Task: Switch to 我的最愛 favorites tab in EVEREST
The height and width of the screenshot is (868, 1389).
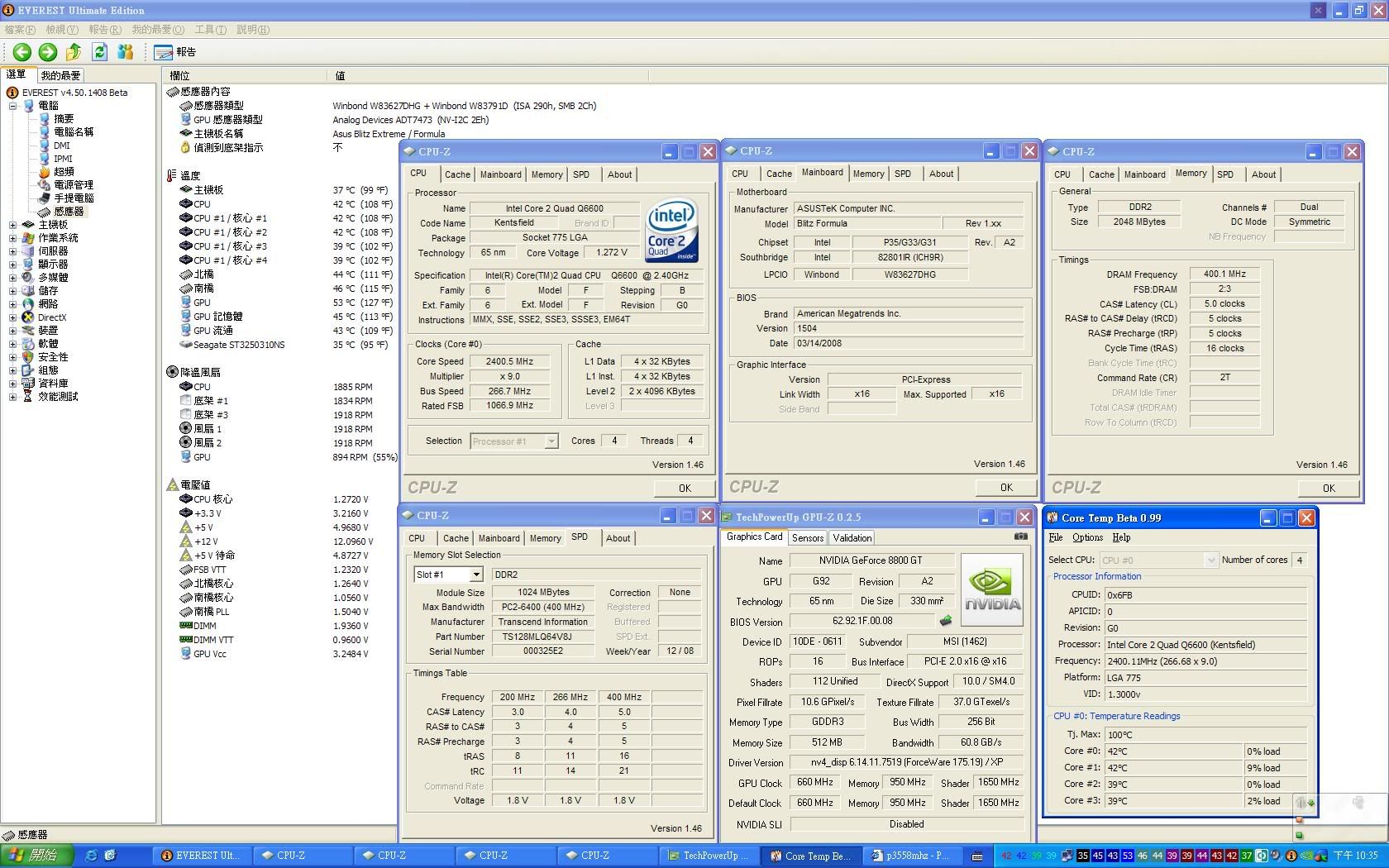Action: pos(61,75)
